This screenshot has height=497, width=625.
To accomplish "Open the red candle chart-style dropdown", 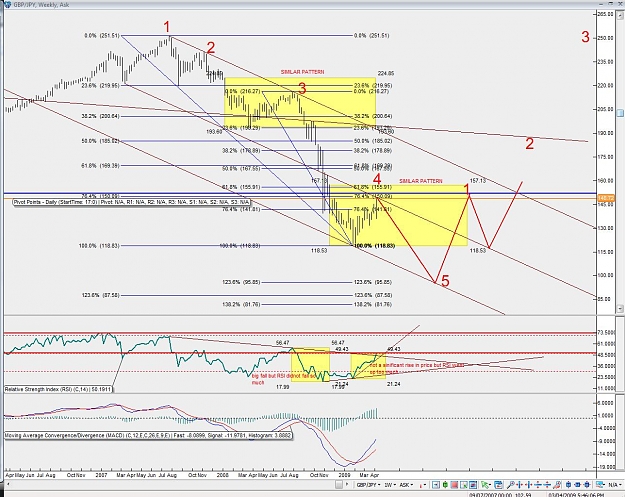I will pos(423,485).
